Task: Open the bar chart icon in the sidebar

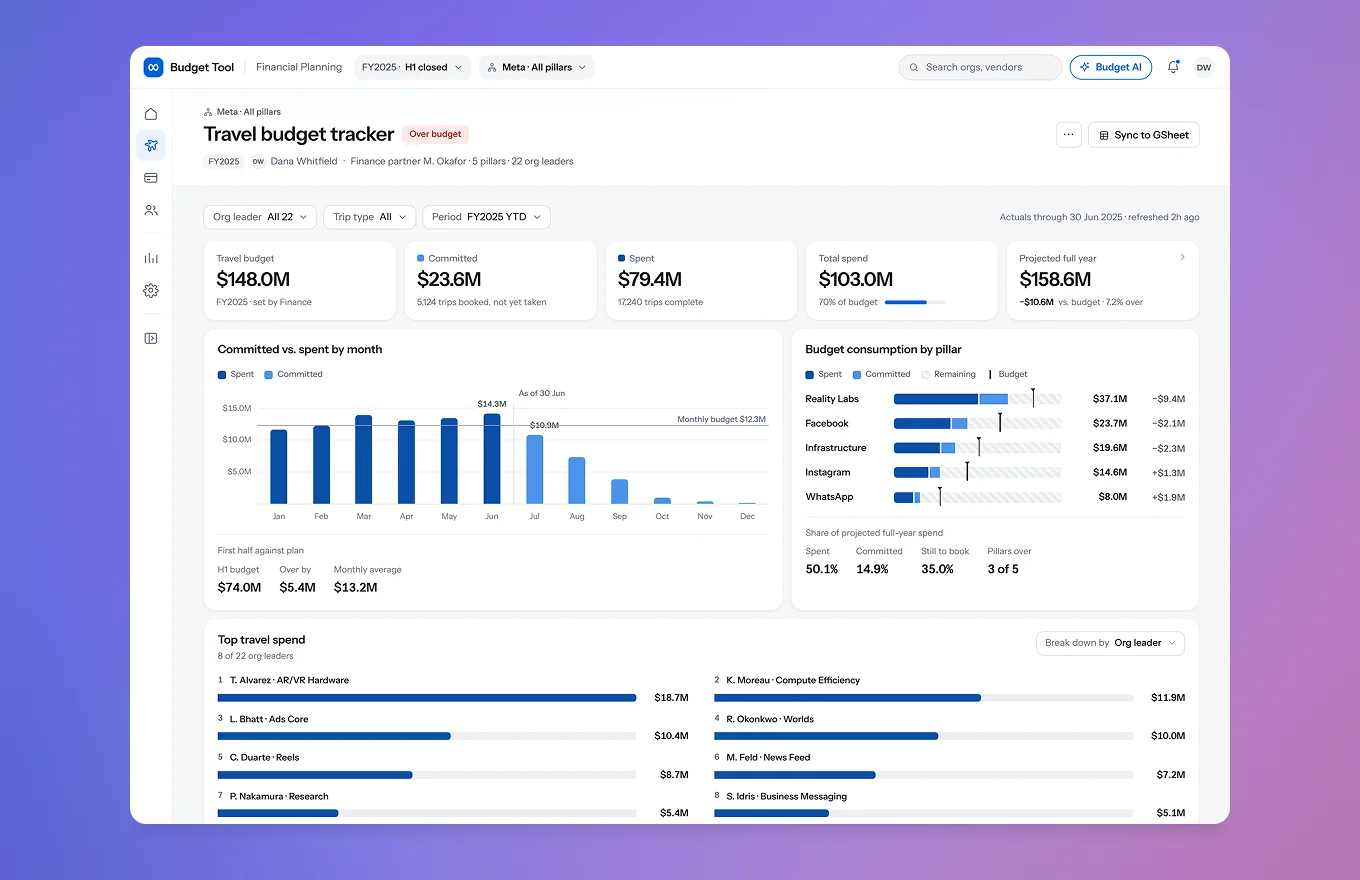Action: click(x=151, y=258)
